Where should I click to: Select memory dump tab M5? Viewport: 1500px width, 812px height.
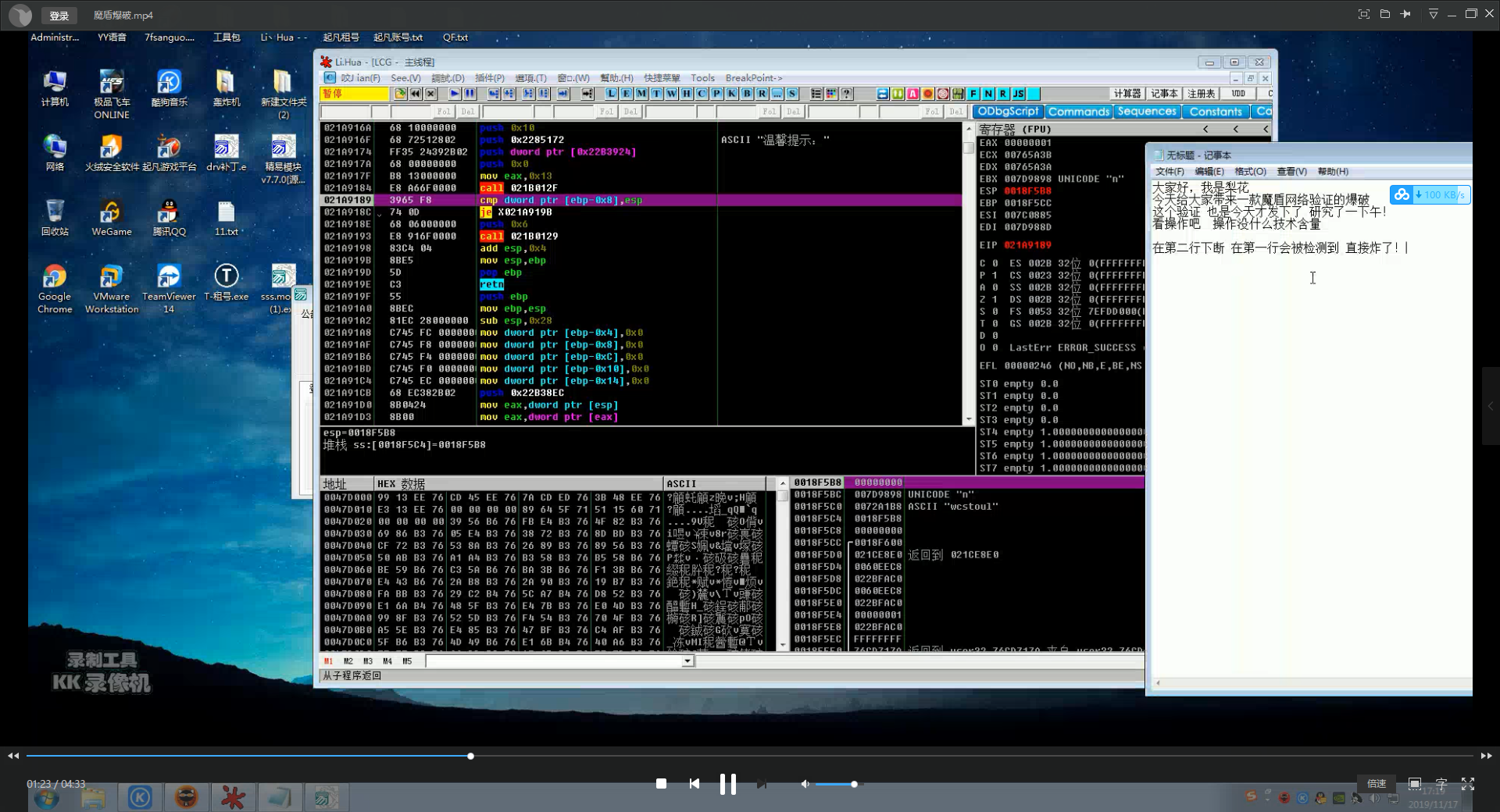407,661
